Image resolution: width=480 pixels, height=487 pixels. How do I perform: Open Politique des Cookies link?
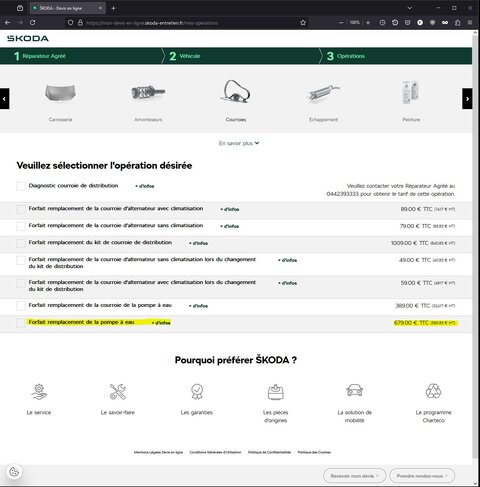tap(314, 452)
